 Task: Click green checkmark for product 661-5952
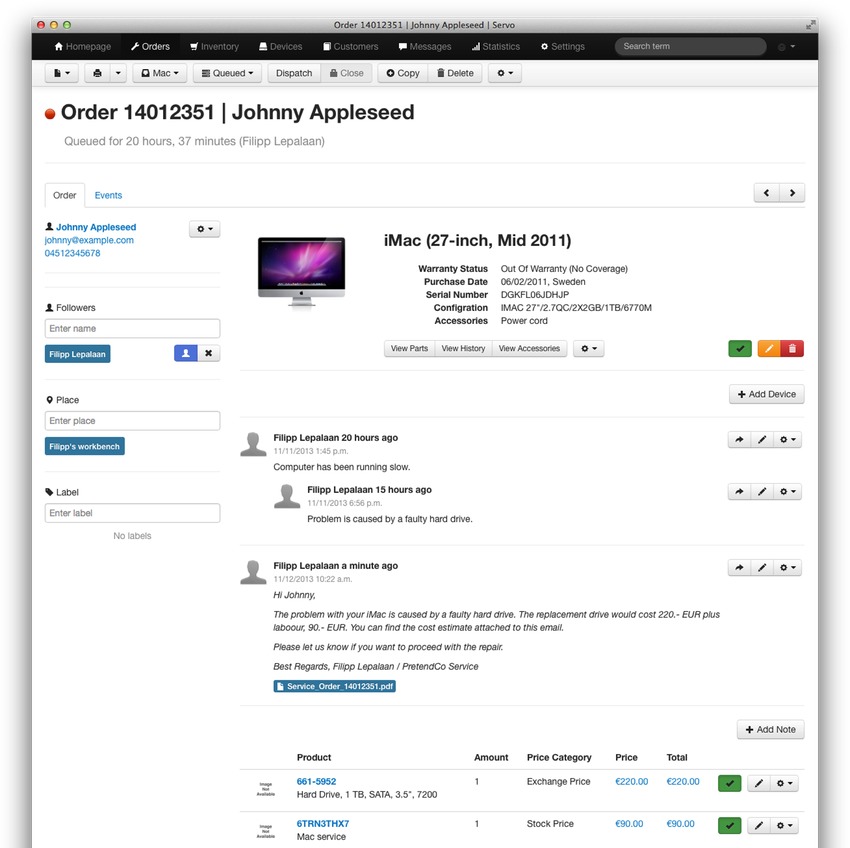730,783
